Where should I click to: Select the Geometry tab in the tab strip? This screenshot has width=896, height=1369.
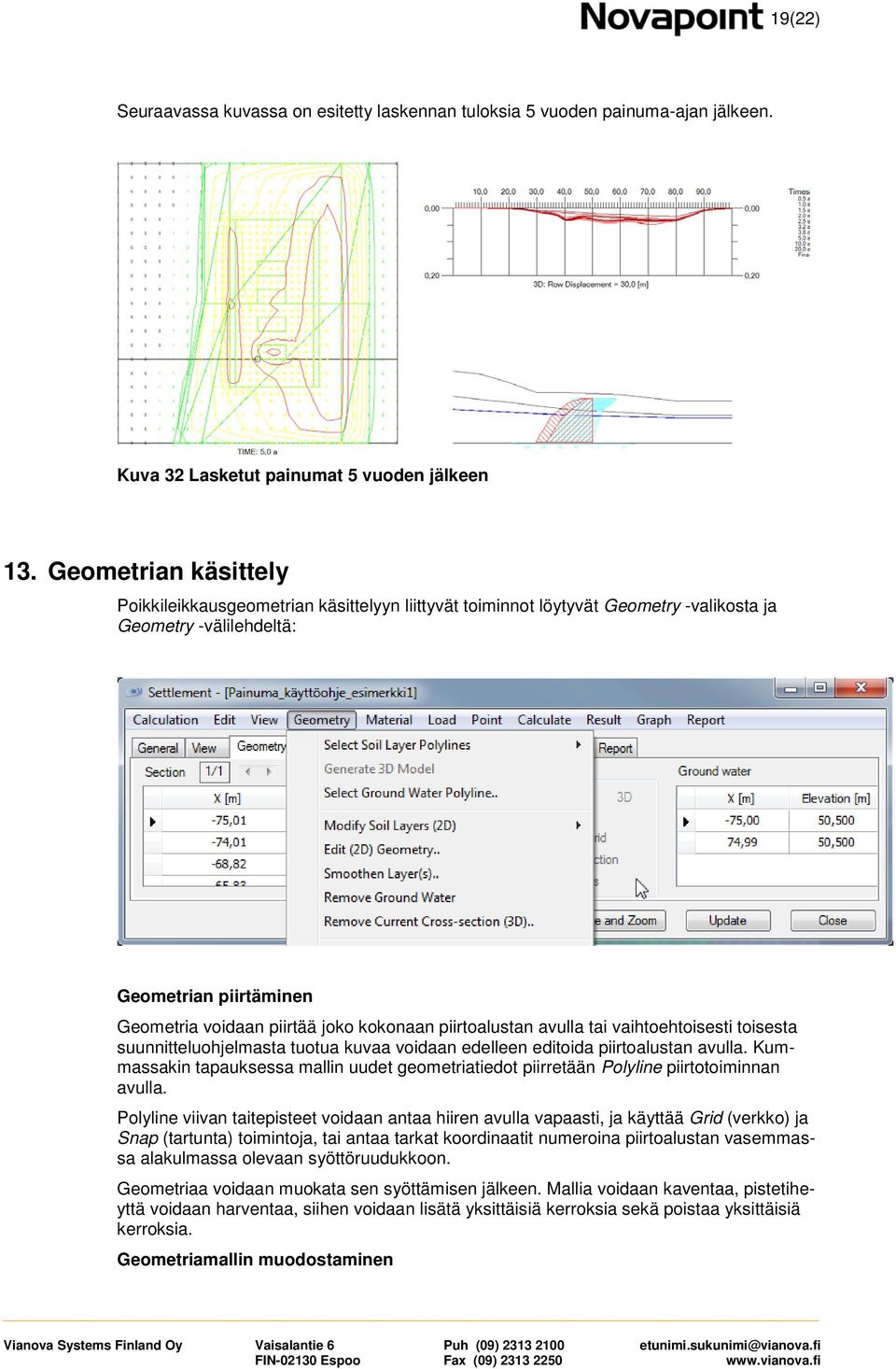click(x=260, y=746)
